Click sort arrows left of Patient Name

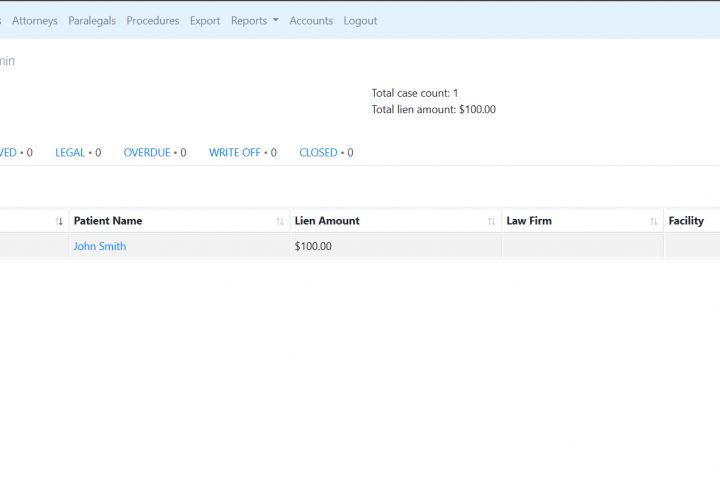pos(59,221)
